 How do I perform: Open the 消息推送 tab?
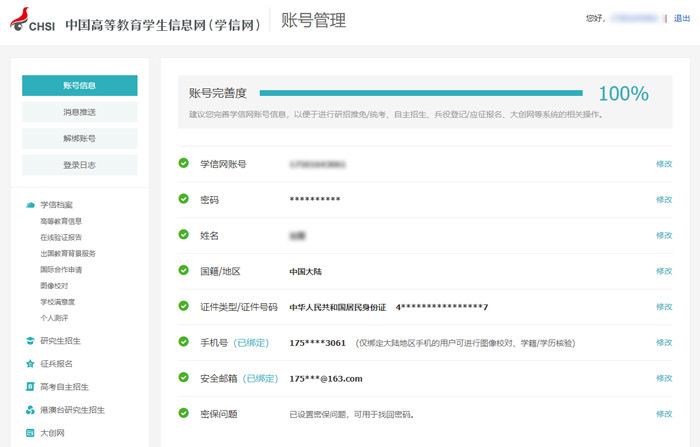[x=80, y=112]
